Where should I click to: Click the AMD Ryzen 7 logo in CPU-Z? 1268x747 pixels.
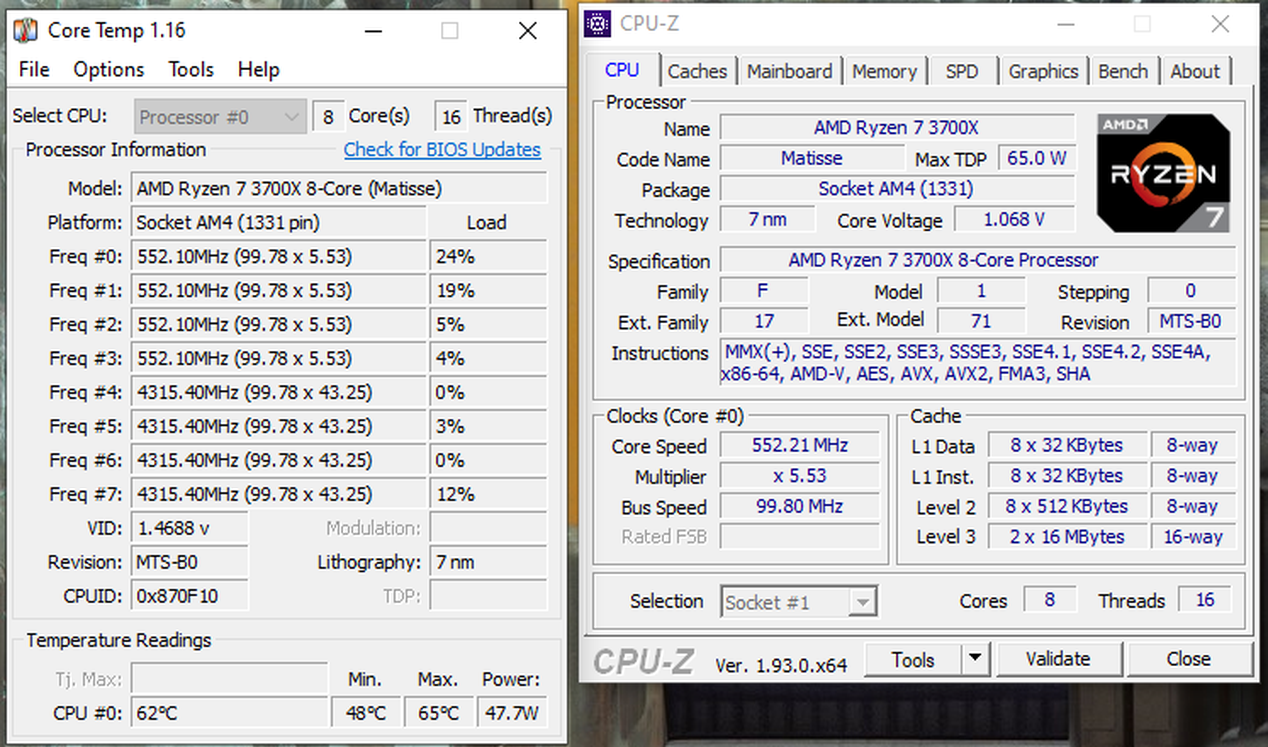pos(1163,172)
